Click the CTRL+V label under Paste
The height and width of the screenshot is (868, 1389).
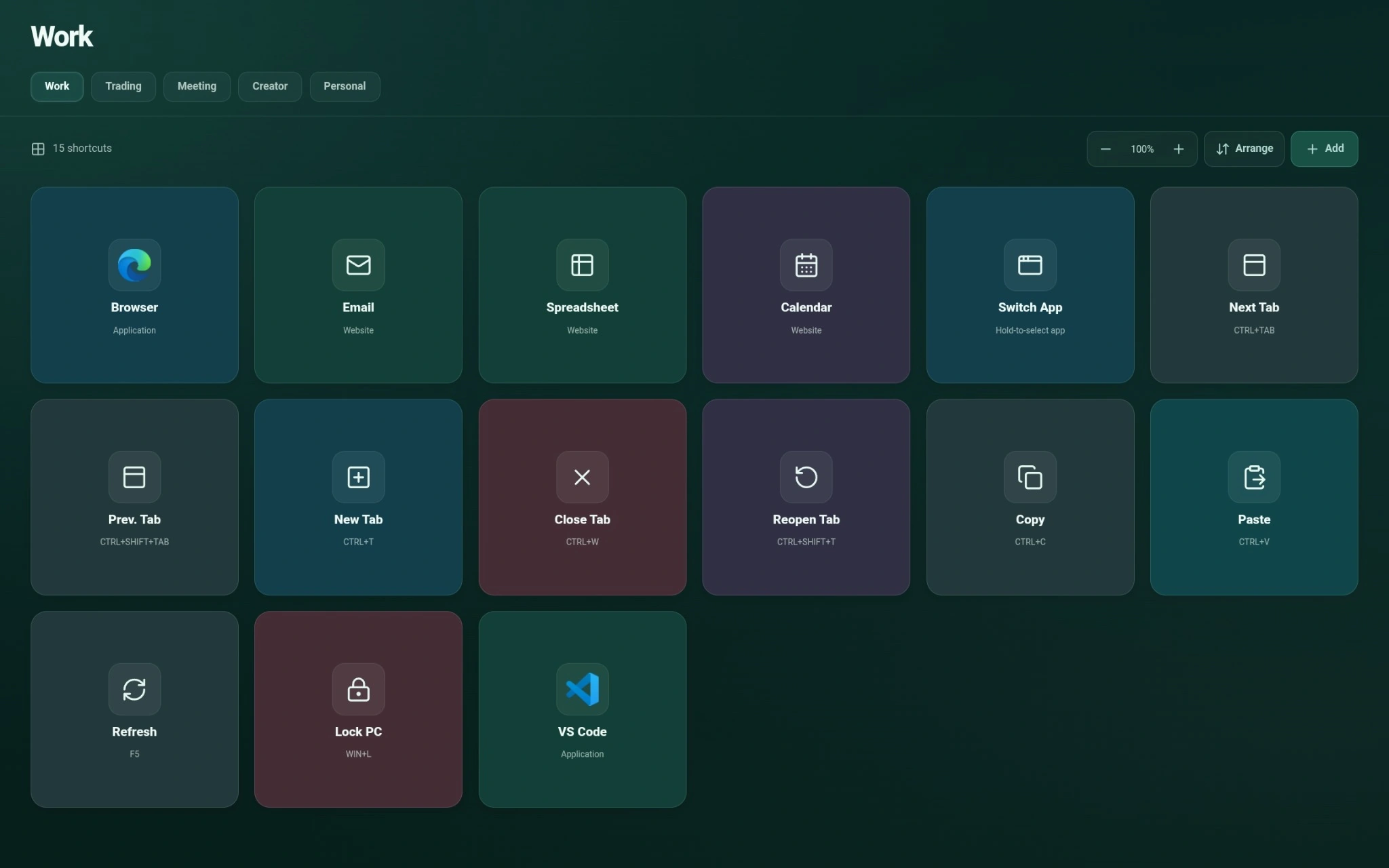[1254, 542]
